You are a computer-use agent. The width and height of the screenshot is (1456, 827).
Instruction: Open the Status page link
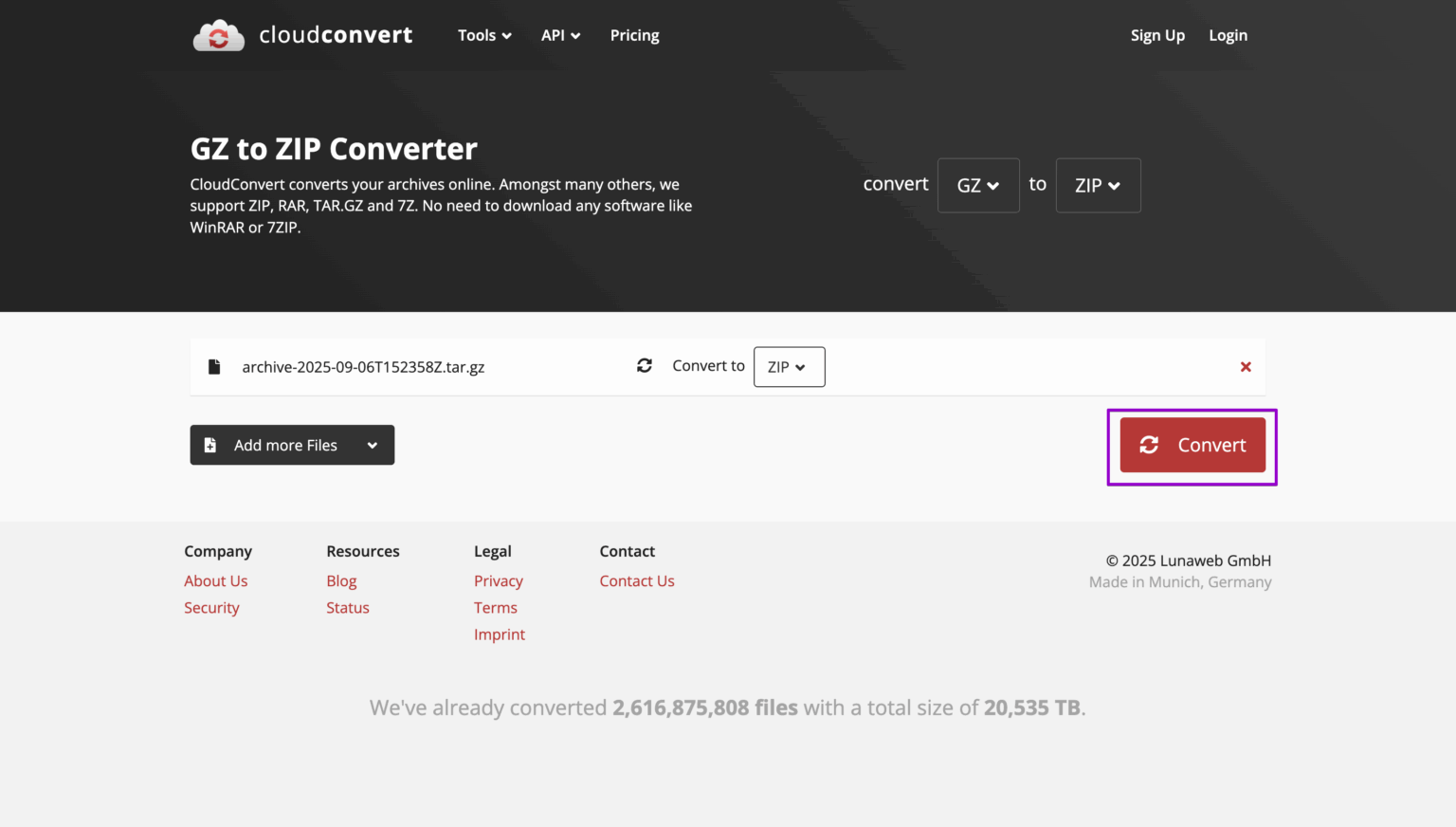[x=348, y=608]
